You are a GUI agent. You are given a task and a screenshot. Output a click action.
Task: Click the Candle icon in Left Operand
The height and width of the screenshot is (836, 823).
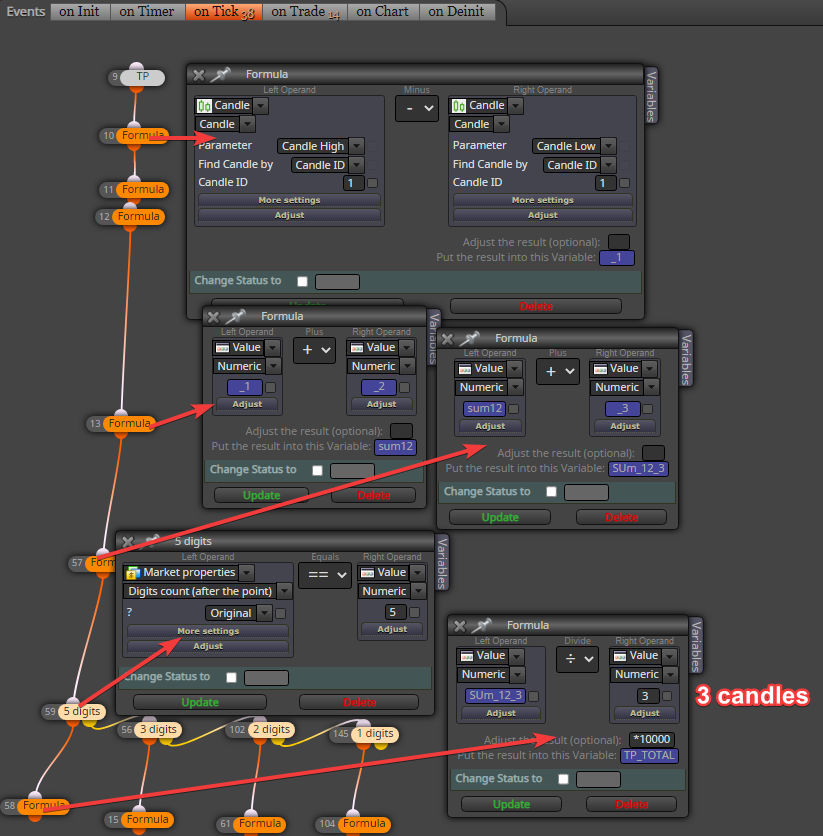pos(204,106)
